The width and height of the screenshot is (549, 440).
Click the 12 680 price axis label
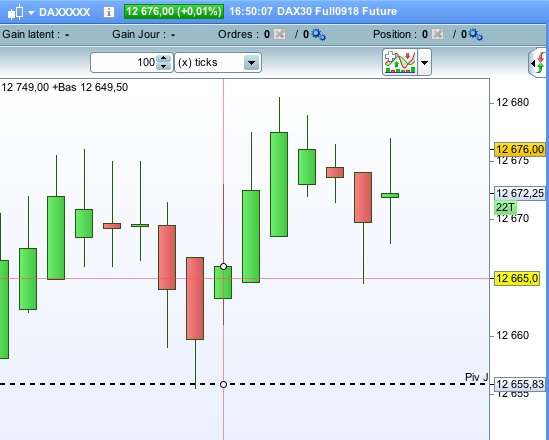513,103
